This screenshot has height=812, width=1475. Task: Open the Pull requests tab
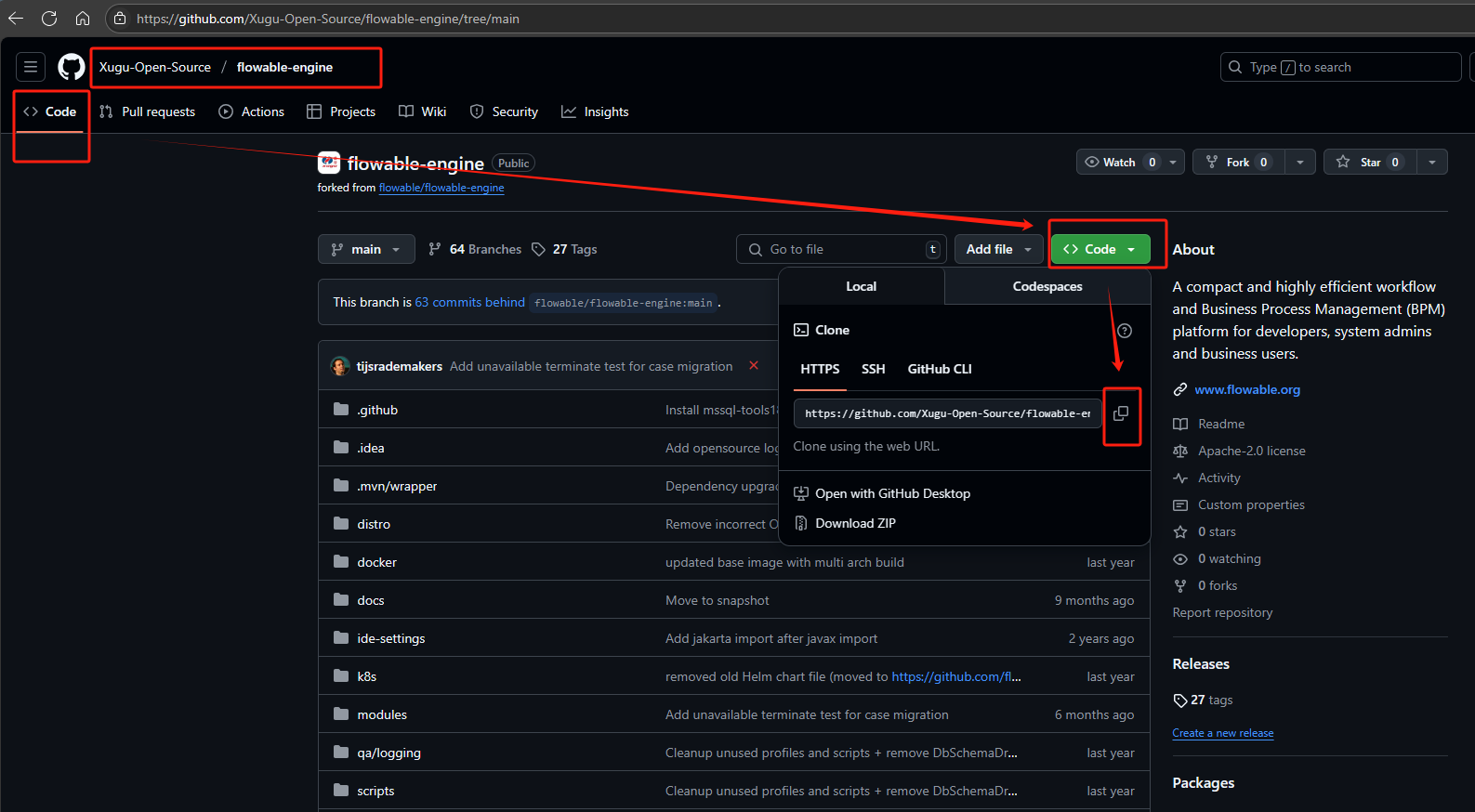(148, 111)
